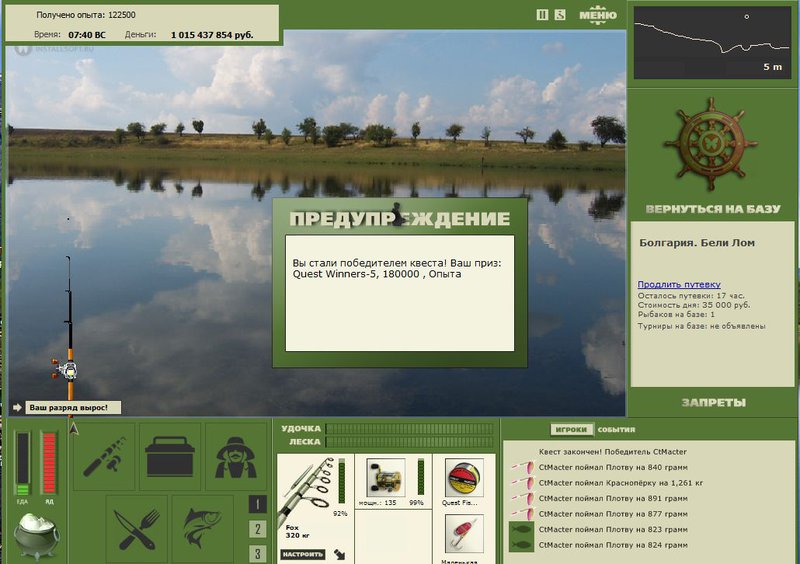The height and width of the screenshot is (564, 800).
Task: Click the Ваш разряд вырос! notification
Action: tap(73, 407)
